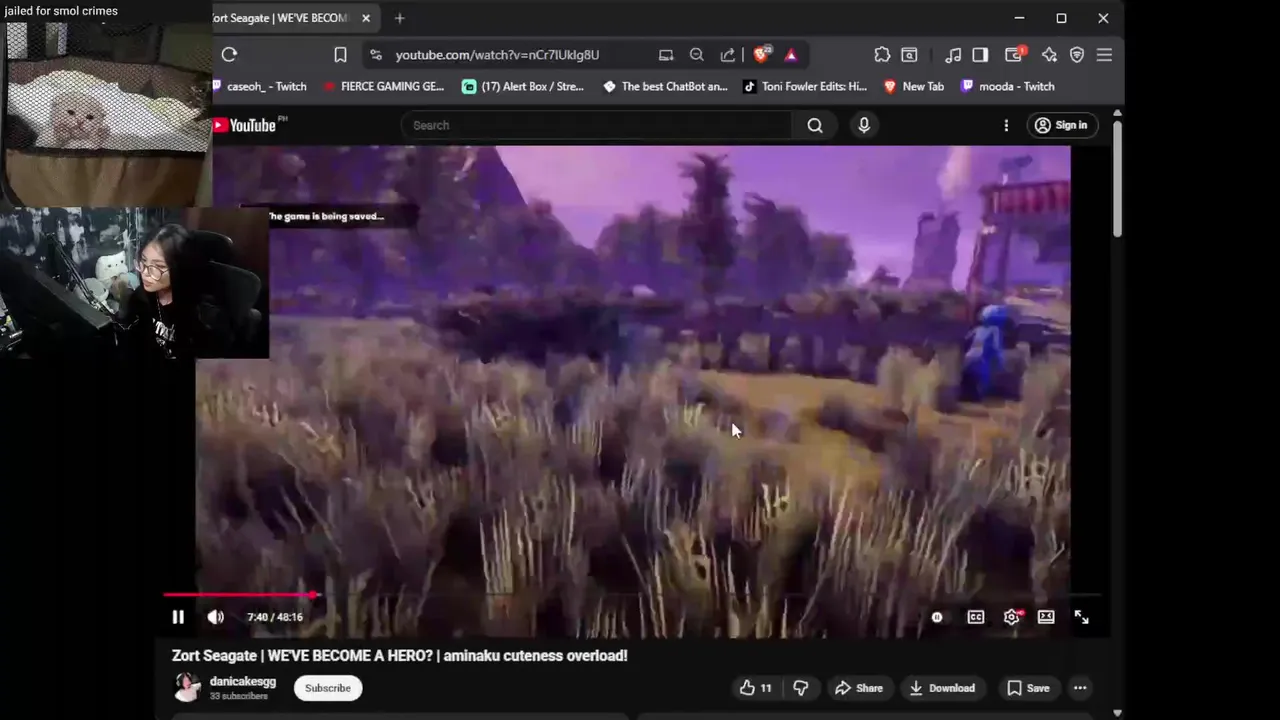Bookmark this page icon
This screenshot has height=720, width=1280.
pos(340,55)
